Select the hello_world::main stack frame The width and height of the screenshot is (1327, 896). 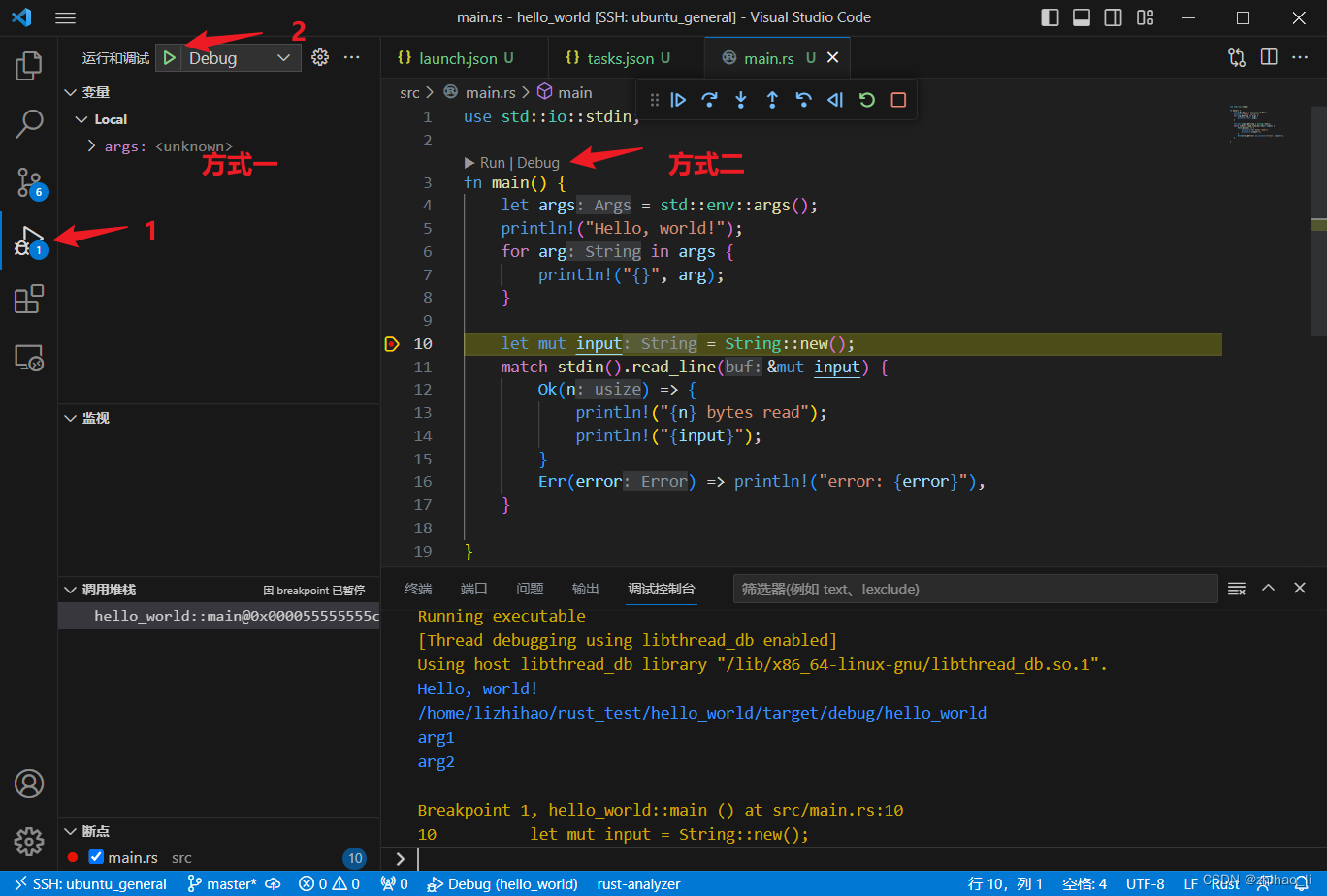tap(219, 616)
